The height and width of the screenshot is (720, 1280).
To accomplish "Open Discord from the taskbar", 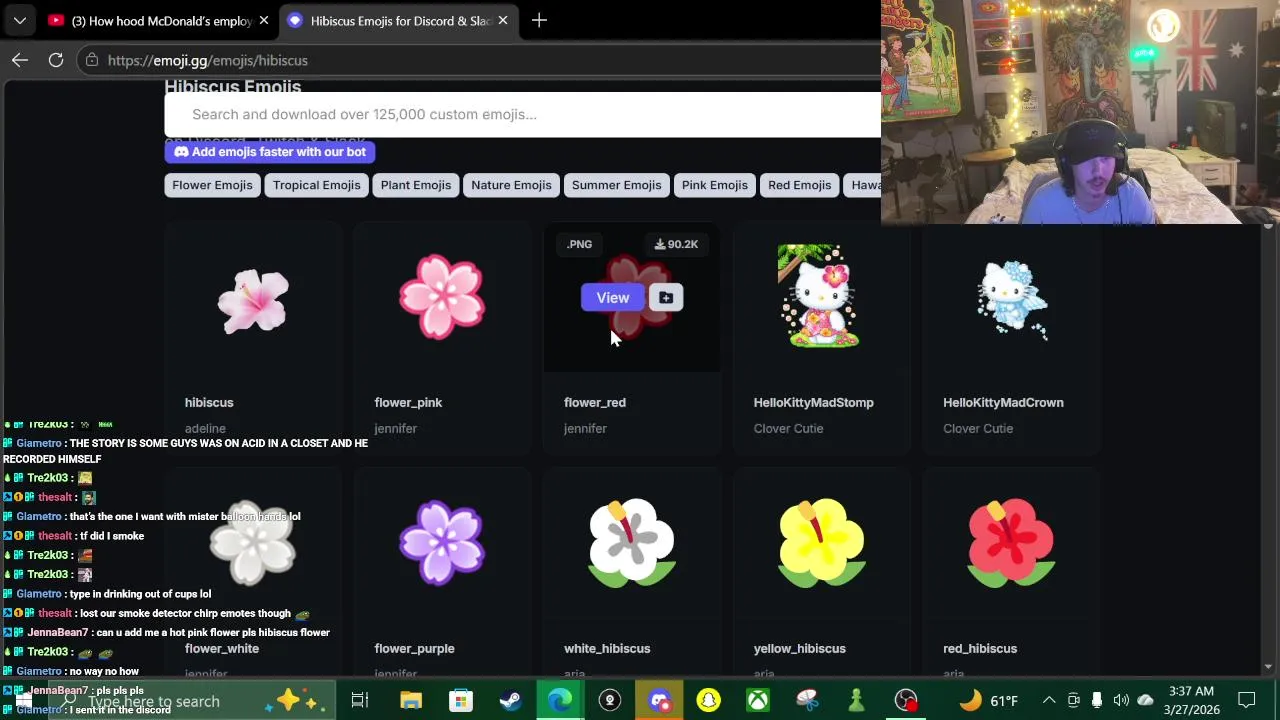I will [659, 700].
